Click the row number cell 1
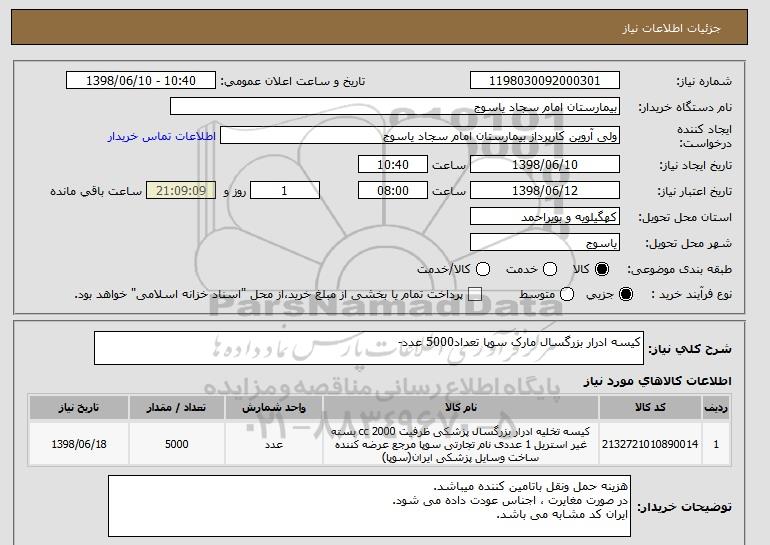 716,444
